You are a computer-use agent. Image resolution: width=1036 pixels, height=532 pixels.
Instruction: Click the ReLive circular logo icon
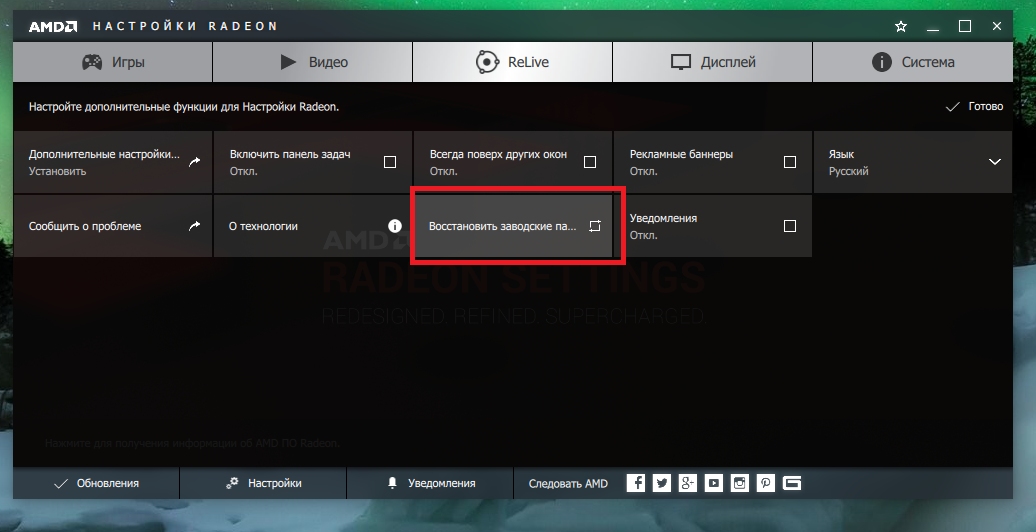[x=487, y=62]
